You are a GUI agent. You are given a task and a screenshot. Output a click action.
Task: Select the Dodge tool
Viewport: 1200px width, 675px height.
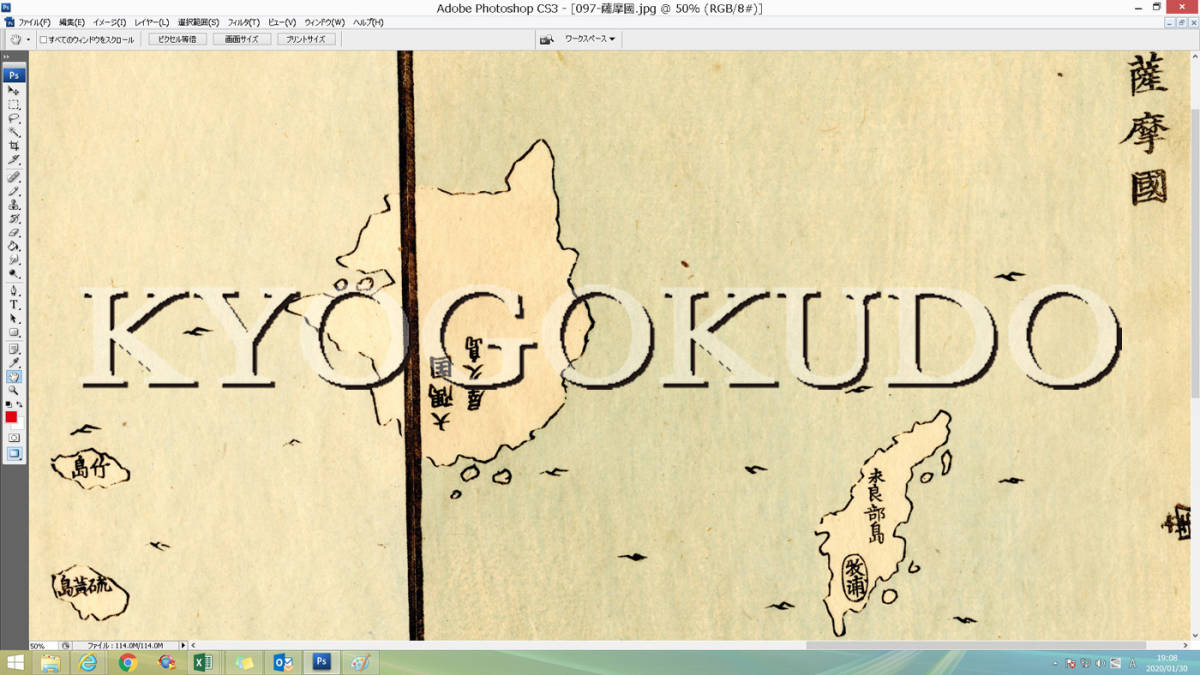pyautogui.click(x=14, y=274)
